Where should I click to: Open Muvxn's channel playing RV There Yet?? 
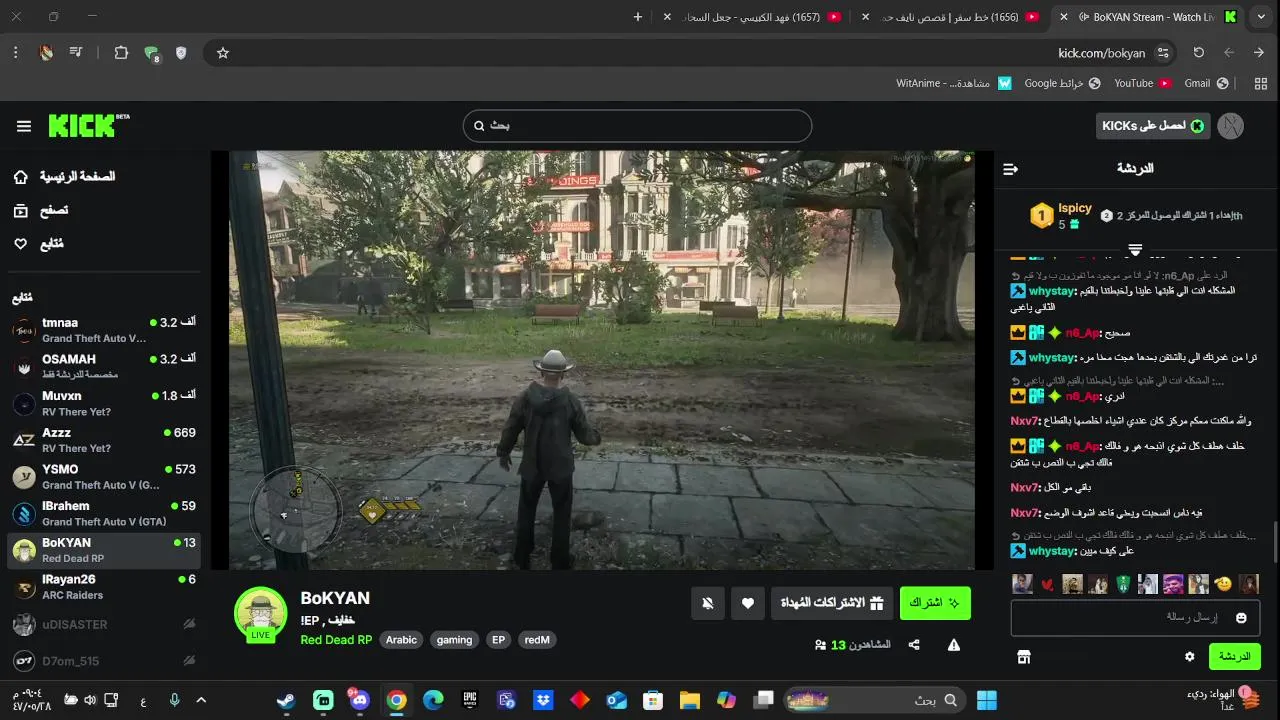(x=104, y=403)
